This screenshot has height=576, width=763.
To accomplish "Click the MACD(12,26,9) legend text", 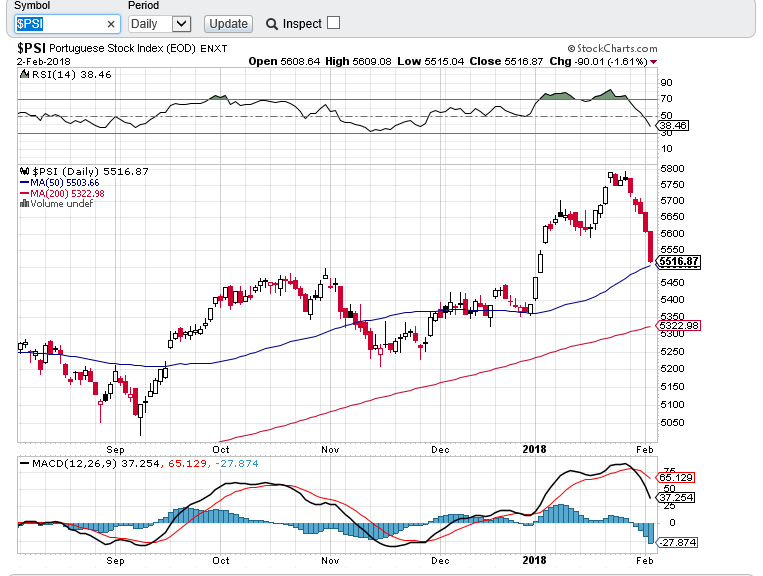I will click(74, 464).
